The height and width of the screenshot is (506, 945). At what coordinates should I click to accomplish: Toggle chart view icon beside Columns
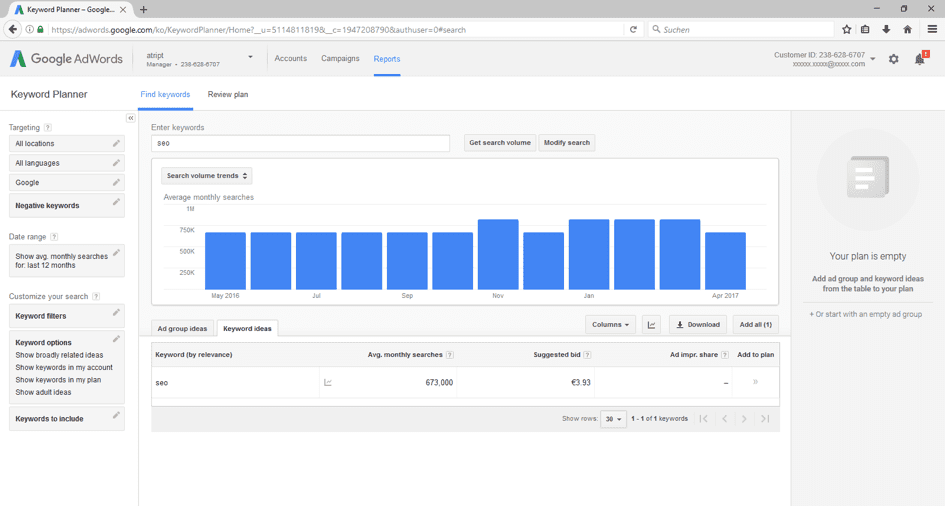[x=651, y=325]
